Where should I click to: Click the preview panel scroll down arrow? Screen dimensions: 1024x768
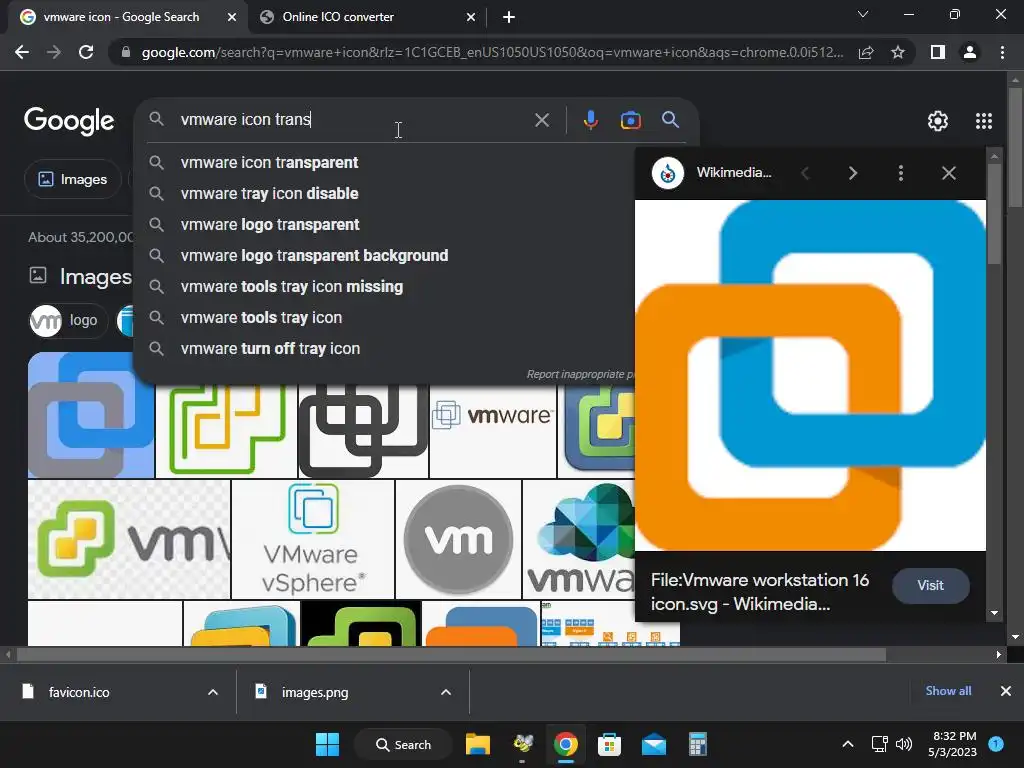pyautogui.click(x=995, y=613)
